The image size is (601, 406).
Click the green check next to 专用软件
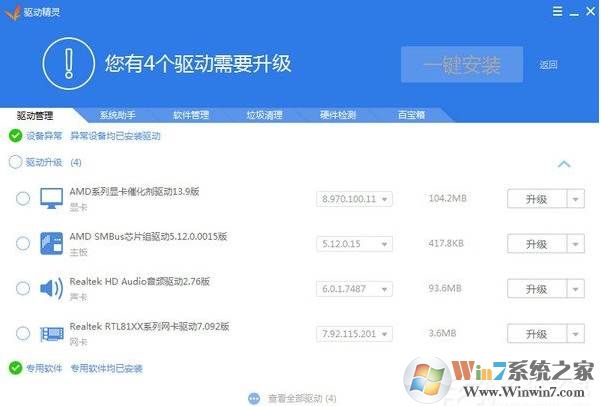tap(15, 368)
